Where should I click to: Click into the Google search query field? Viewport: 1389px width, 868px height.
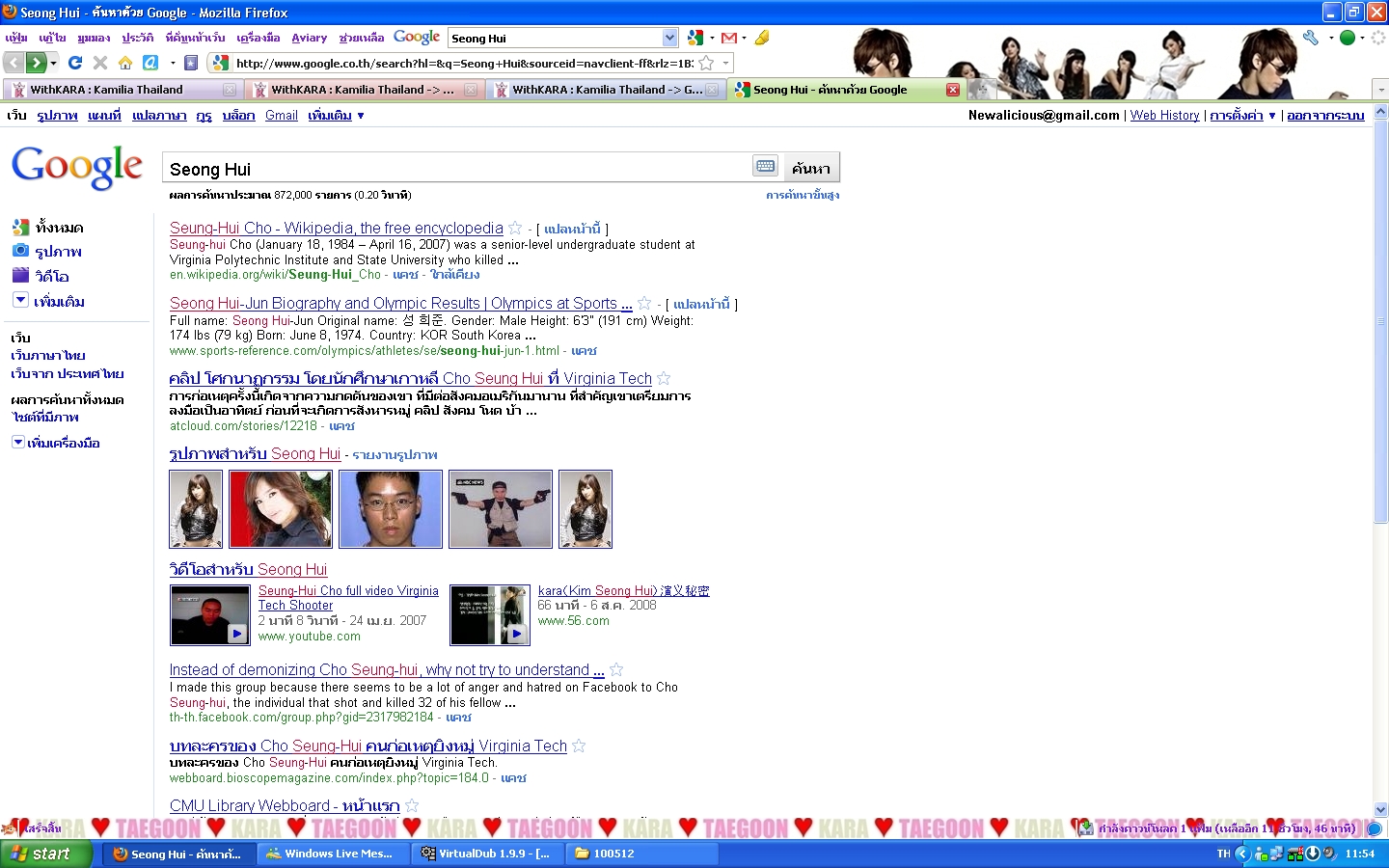click(x=457, y=168)
